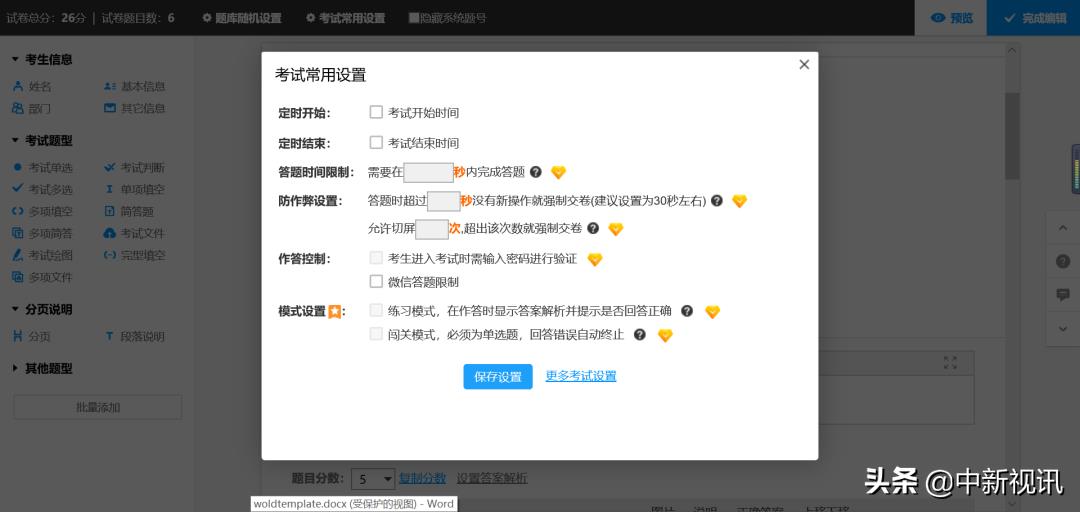The width and height of the screenshot is (1080, 512).
Task: Open 考试常用设置 in top bar
Action: [x=345, y=18]
